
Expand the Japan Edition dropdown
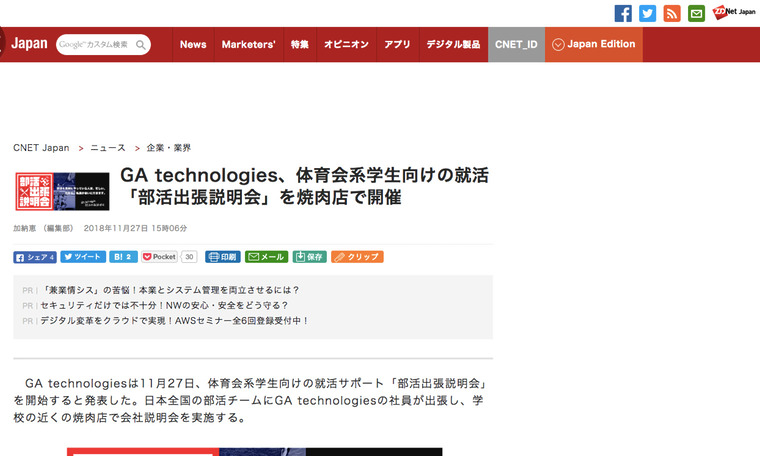click(x=593, y=44)
